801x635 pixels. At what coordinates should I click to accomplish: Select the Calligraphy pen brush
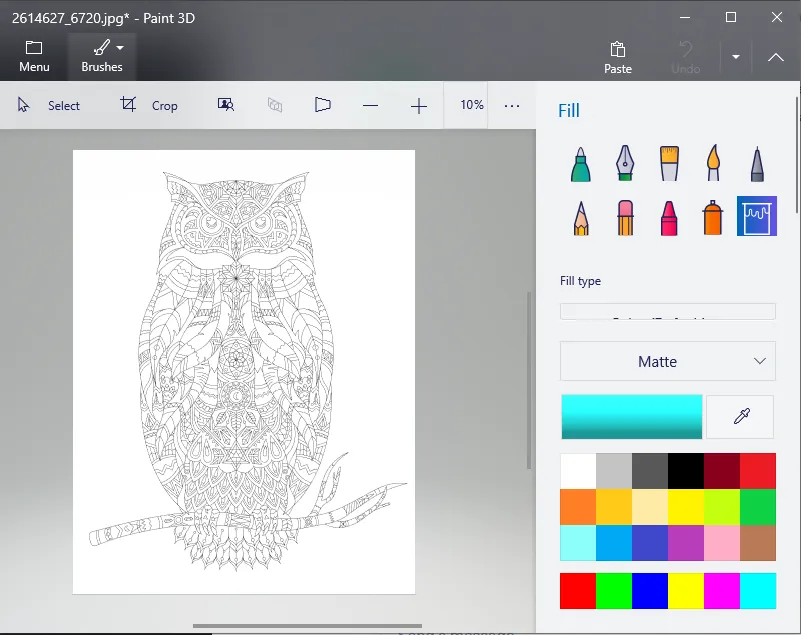(625, 164)
